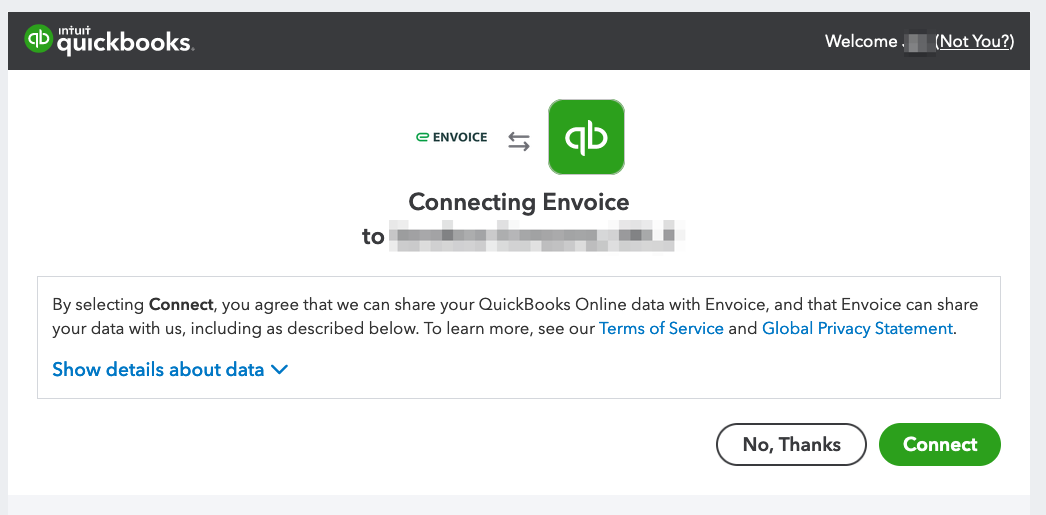Screen dimensions: 1046x515
Task: Click the (Not You?) link
Action: coord(975,41)
